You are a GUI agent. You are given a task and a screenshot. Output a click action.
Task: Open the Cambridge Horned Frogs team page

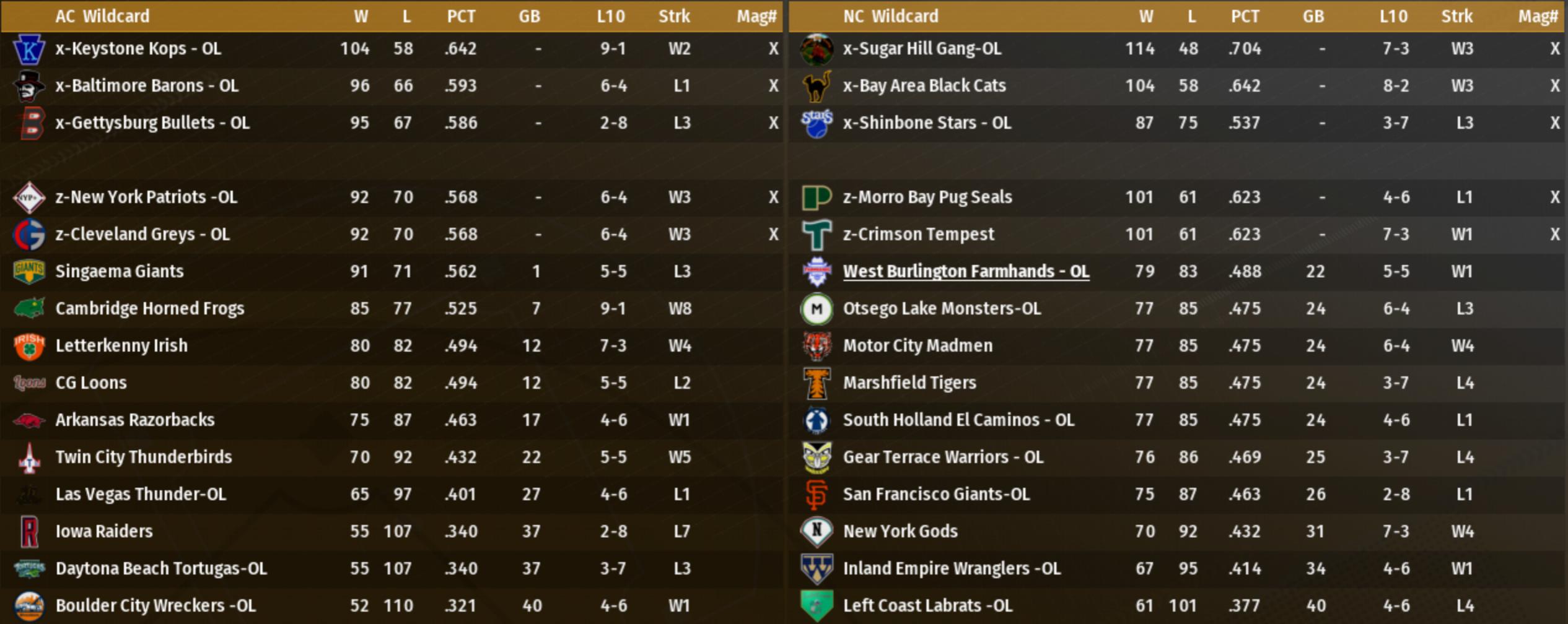[149, 309]
